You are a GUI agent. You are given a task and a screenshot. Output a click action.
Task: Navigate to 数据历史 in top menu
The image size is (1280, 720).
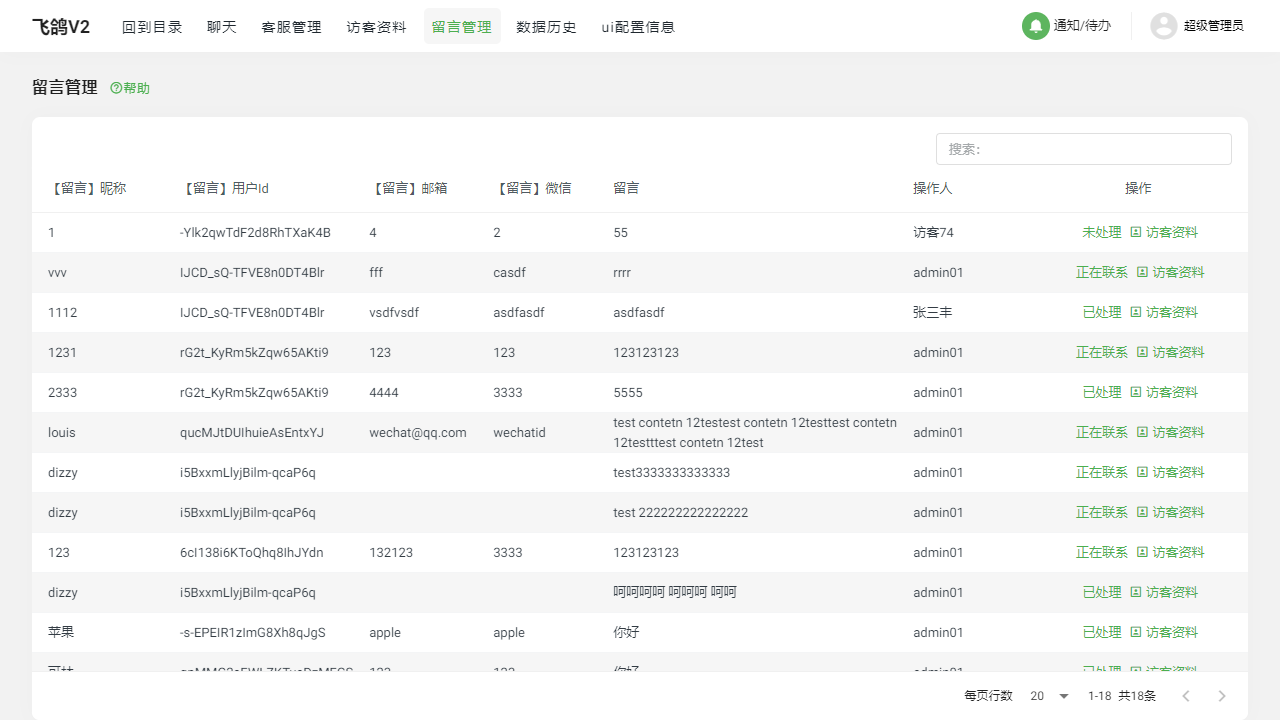tap(546, 27)
